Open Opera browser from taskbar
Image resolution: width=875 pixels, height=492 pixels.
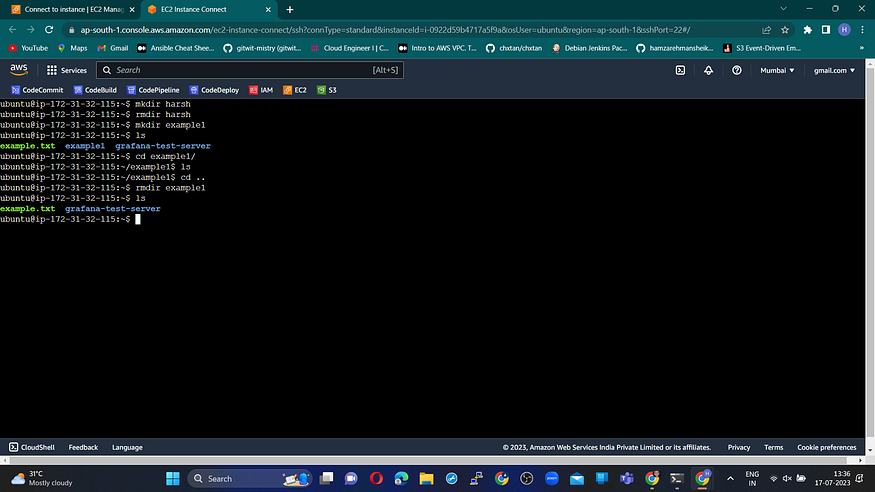(376, 479)
